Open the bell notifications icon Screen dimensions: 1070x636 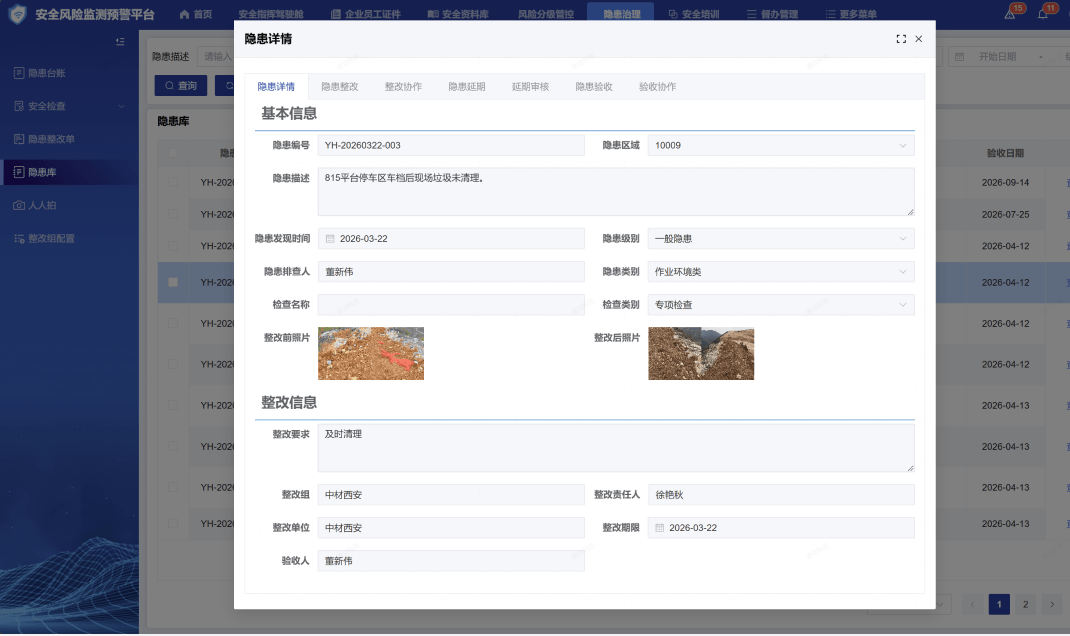point(1043,14)
